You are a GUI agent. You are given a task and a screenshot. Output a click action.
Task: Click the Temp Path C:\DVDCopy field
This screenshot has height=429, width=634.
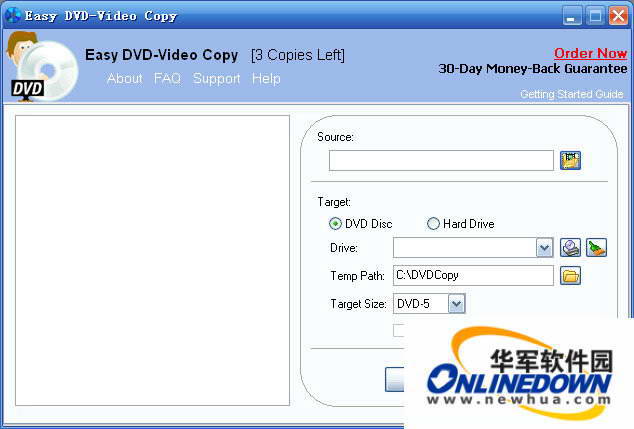tap(473, 275)
